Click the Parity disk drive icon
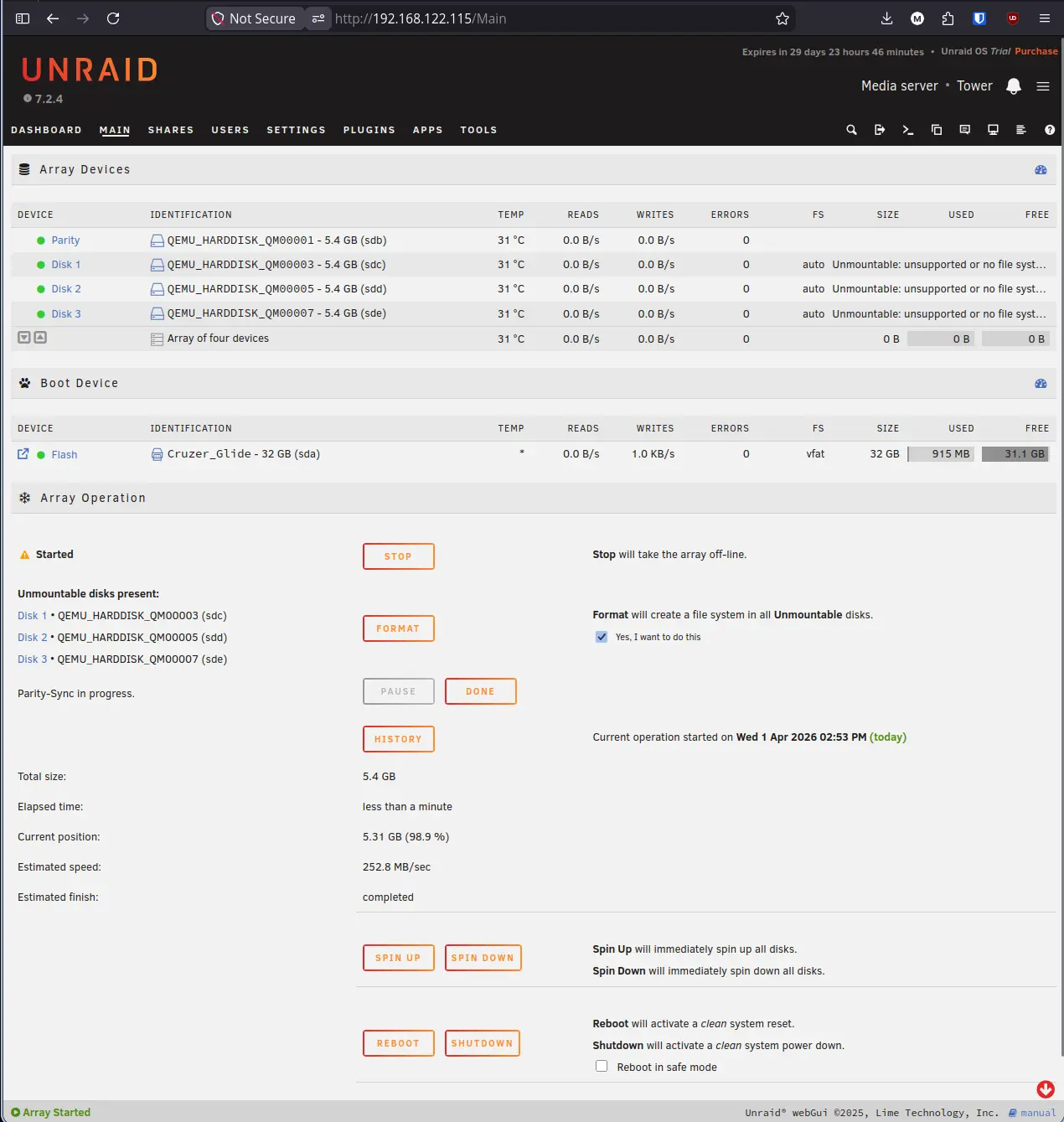Image resolution: width=1064 pixels, height=1122 pixels. (x=157, y=240)
